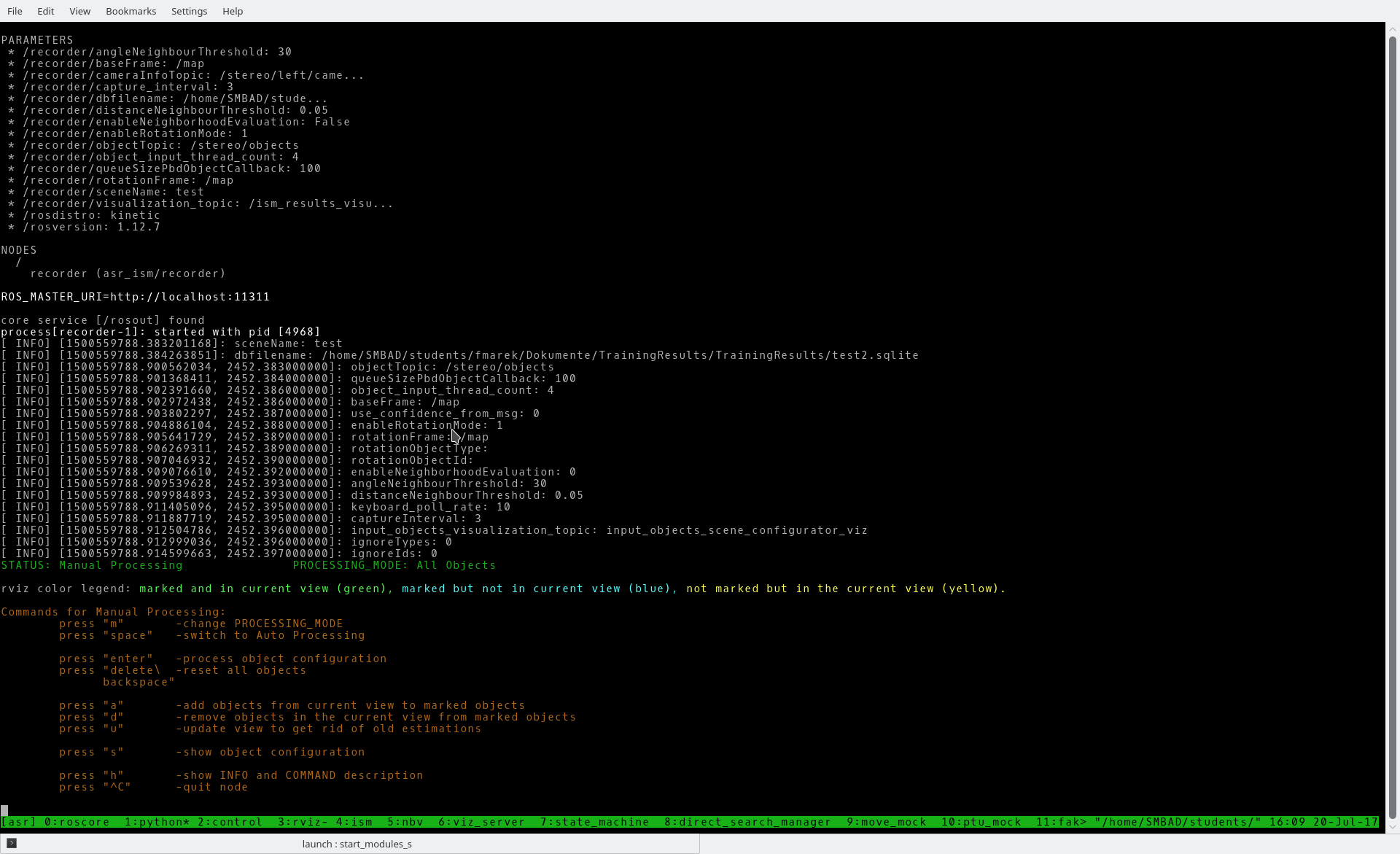Click the terminal icon on the bottom tab
Viewport: 1400px width, 854px height.
coord(12,843)
